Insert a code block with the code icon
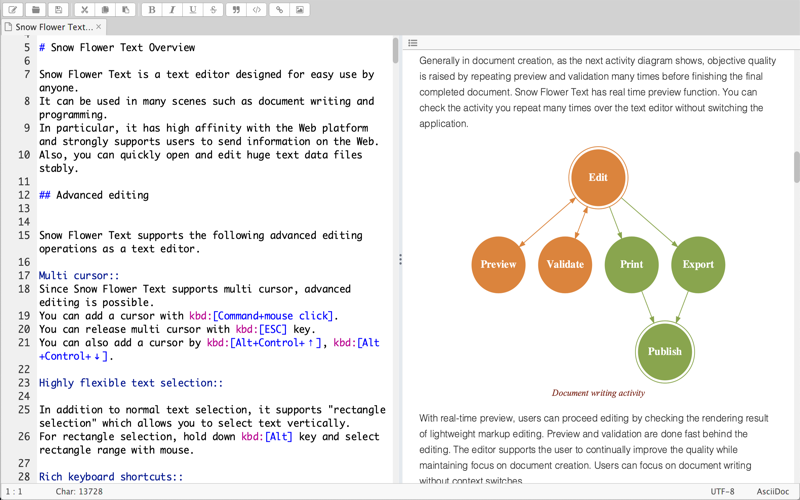Screen dimensions: 800x500 click(257, 10)
